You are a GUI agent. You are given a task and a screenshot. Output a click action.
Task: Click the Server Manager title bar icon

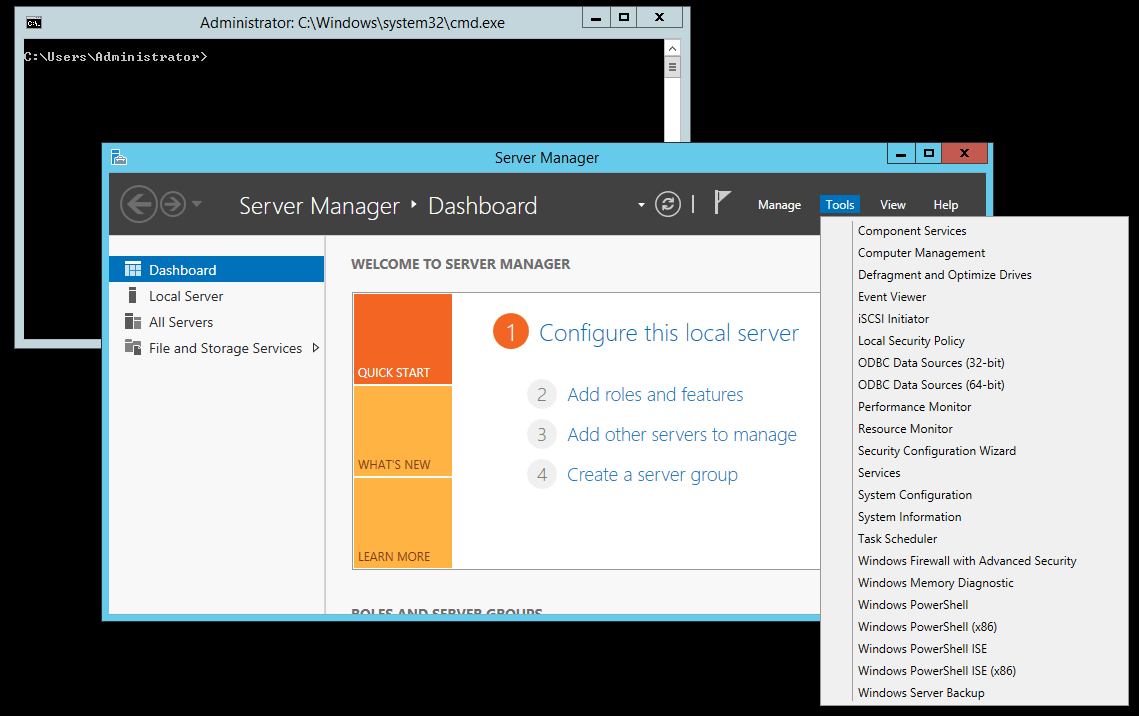click(x=119, y=157)
